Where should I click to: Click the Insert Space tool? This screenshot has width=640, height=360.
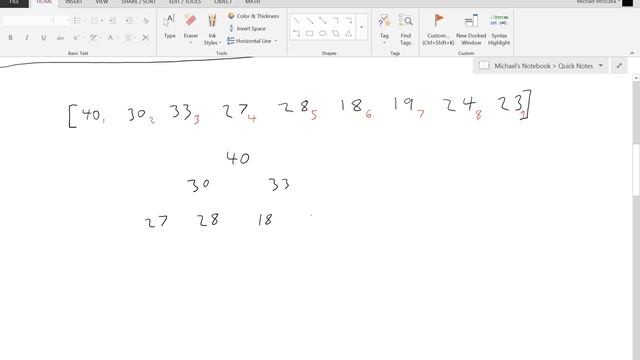tap(247, 29)
